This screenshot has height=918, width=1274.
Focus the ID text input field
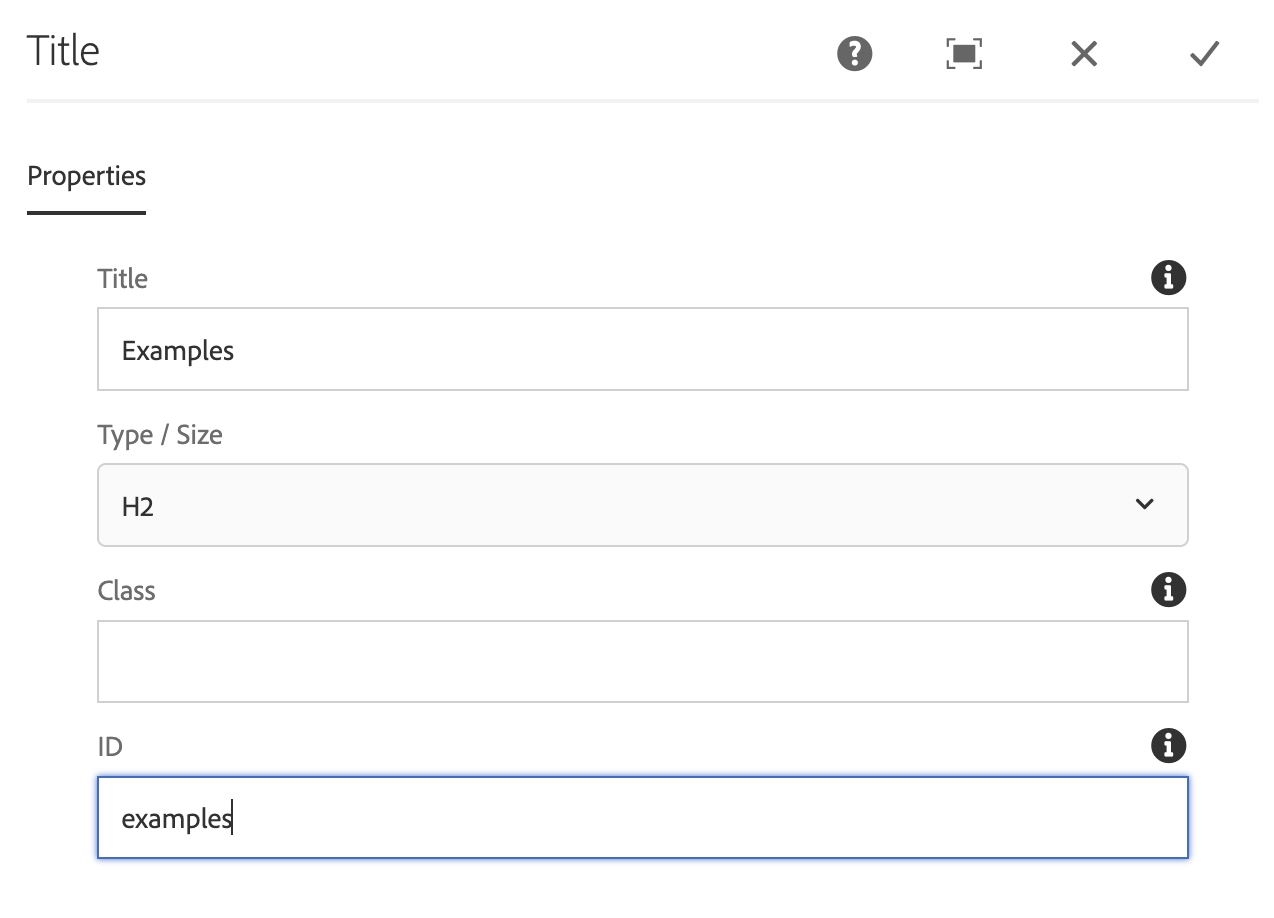[643, 817]
